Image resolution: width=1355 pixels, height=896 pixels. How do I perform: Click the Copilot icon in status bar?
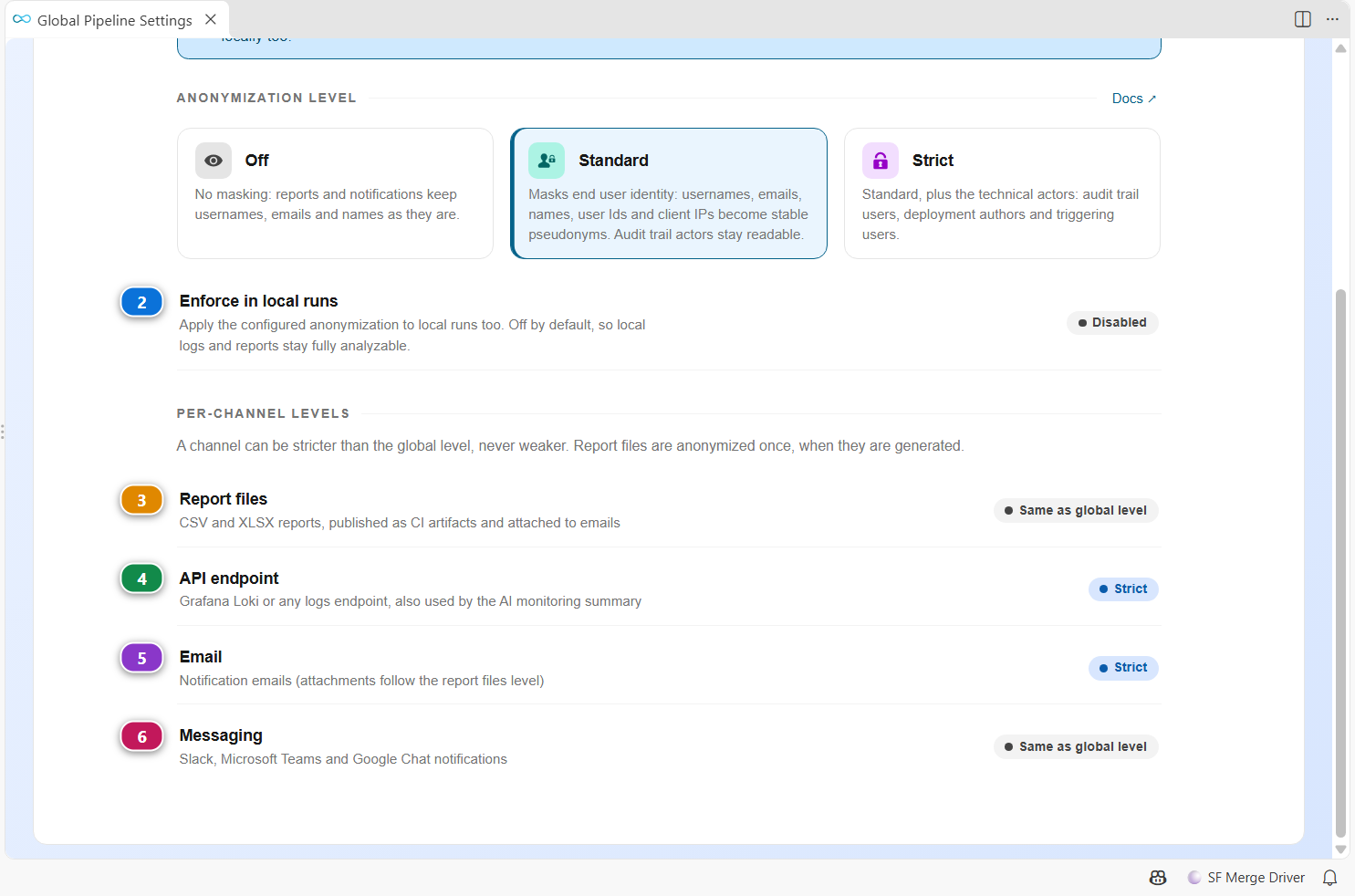pyautogui.click(x=1158, y=878)
